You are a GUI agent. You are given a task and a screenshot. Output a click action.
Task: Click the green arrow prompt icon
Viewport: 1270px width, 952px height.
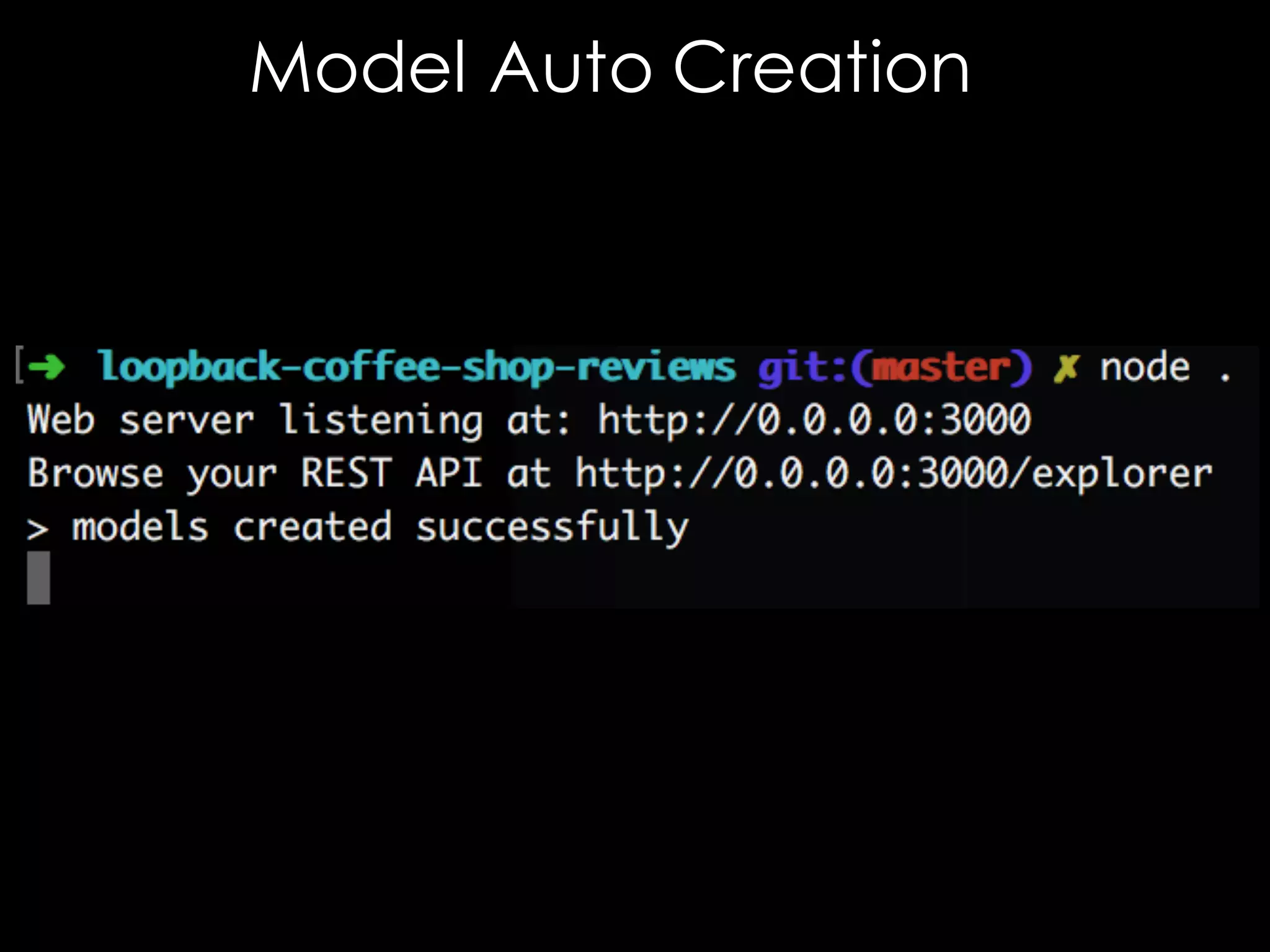pos(47,367)
